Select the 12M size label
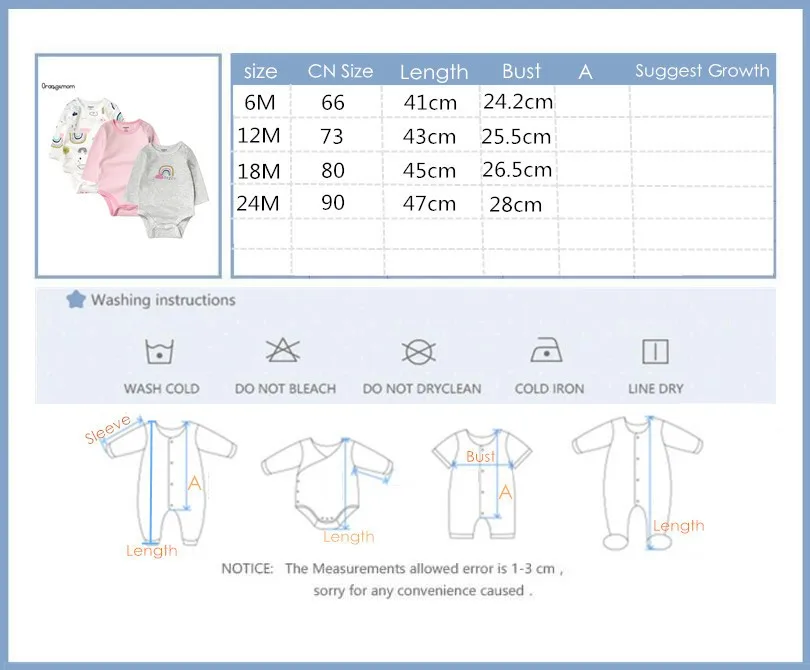 (259, 136)
